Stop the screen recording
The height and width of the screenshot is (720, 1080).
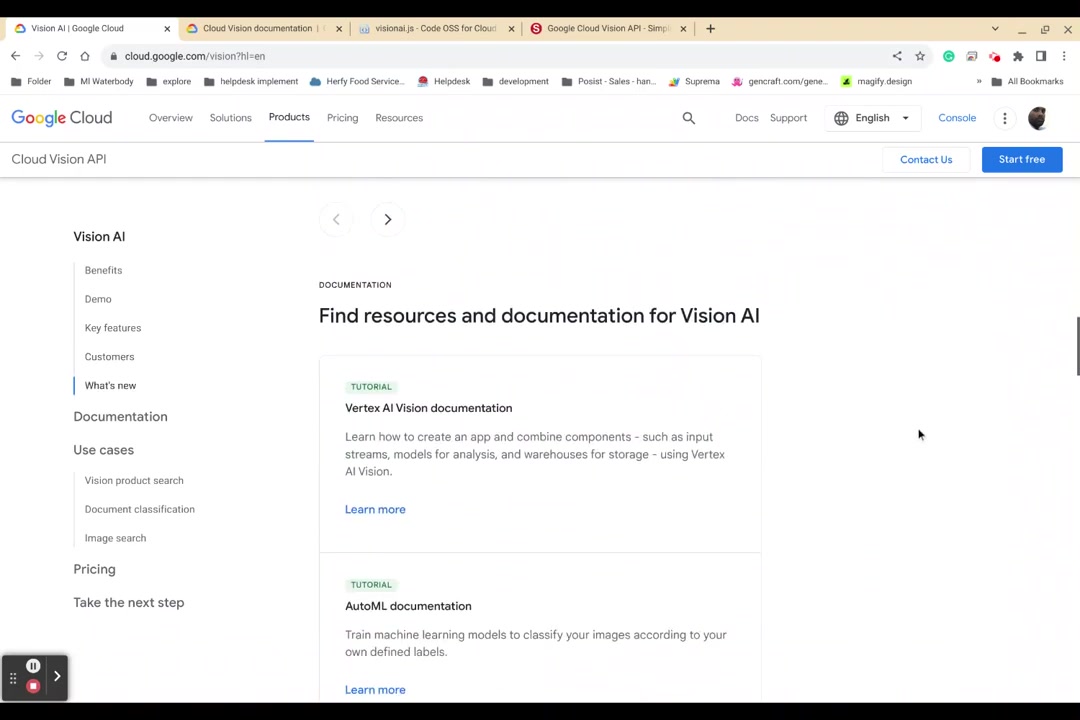pos(33,685)
